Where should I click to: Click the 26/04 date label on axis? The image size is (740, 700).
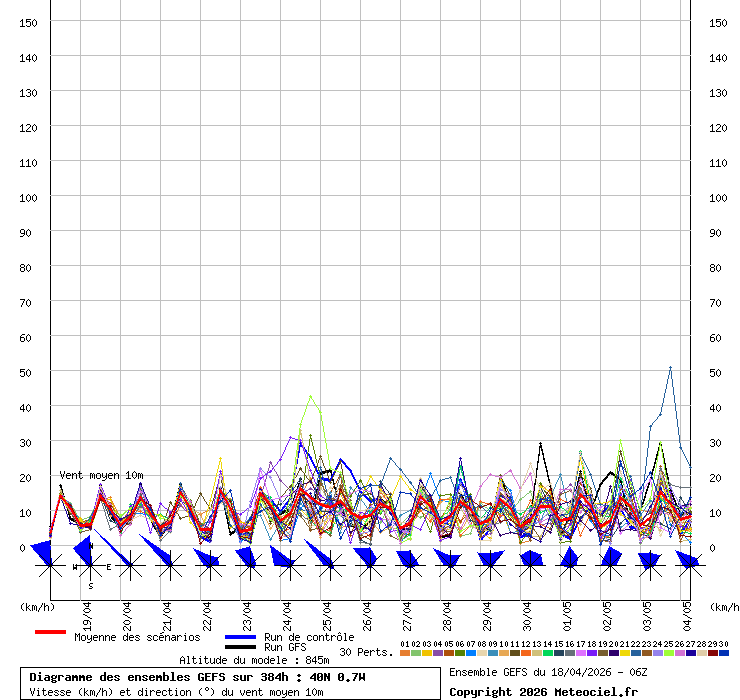coord(367,612)
